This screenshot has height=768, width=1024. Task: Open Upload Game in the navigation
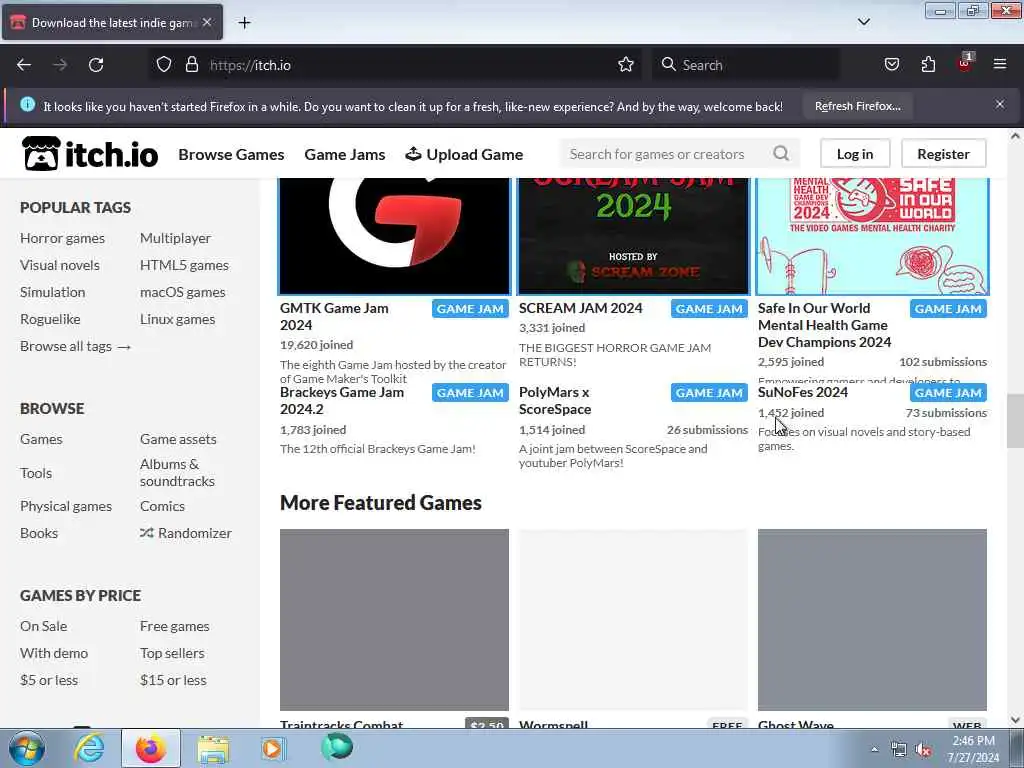[464, 155]
